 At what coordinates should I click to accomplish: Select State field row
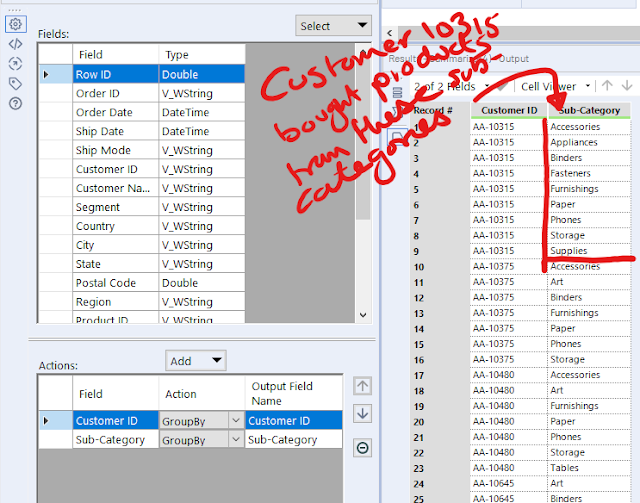point(142,264)
